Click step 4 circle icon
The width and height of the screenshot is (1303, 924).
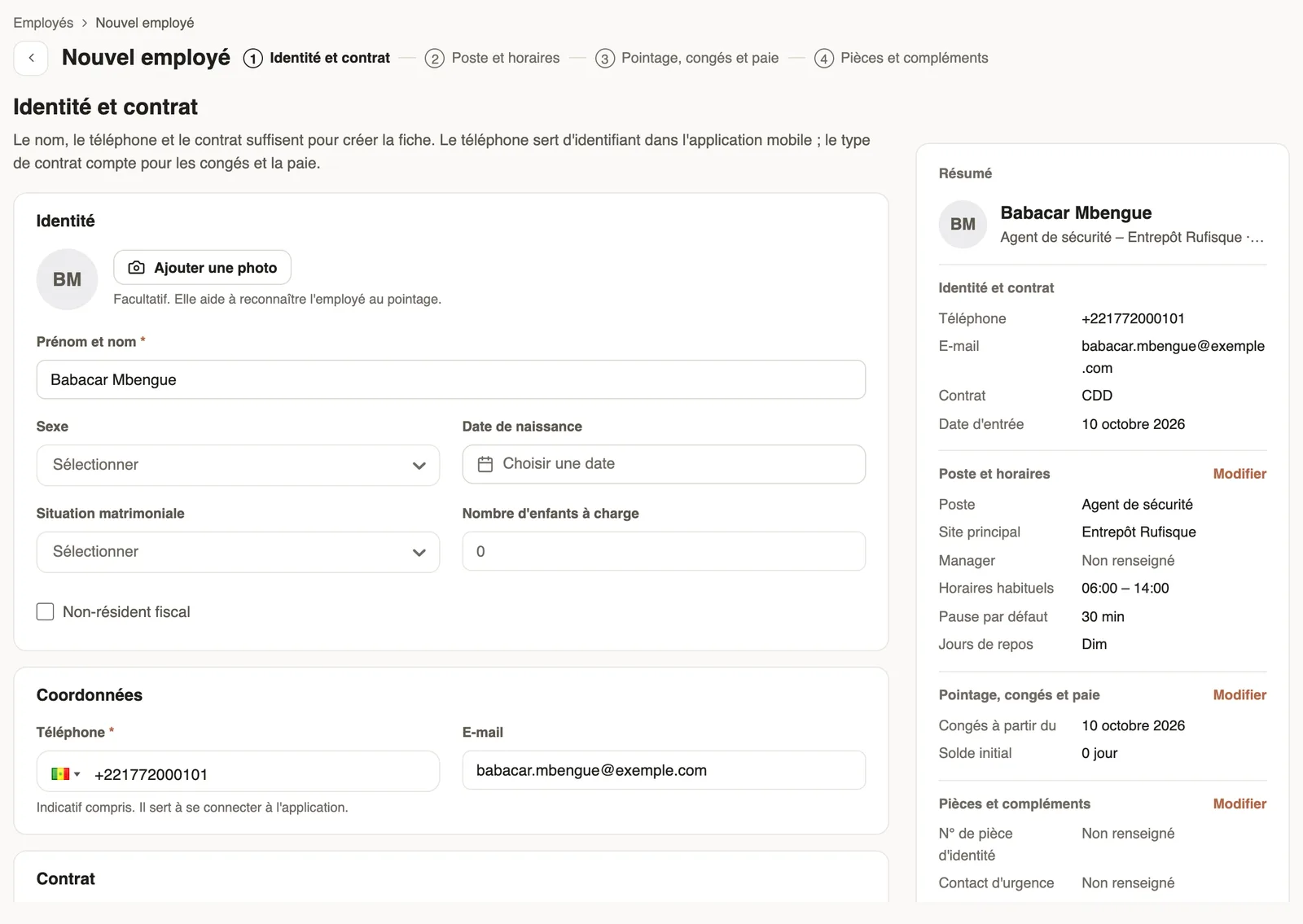[x=824, y=59]
